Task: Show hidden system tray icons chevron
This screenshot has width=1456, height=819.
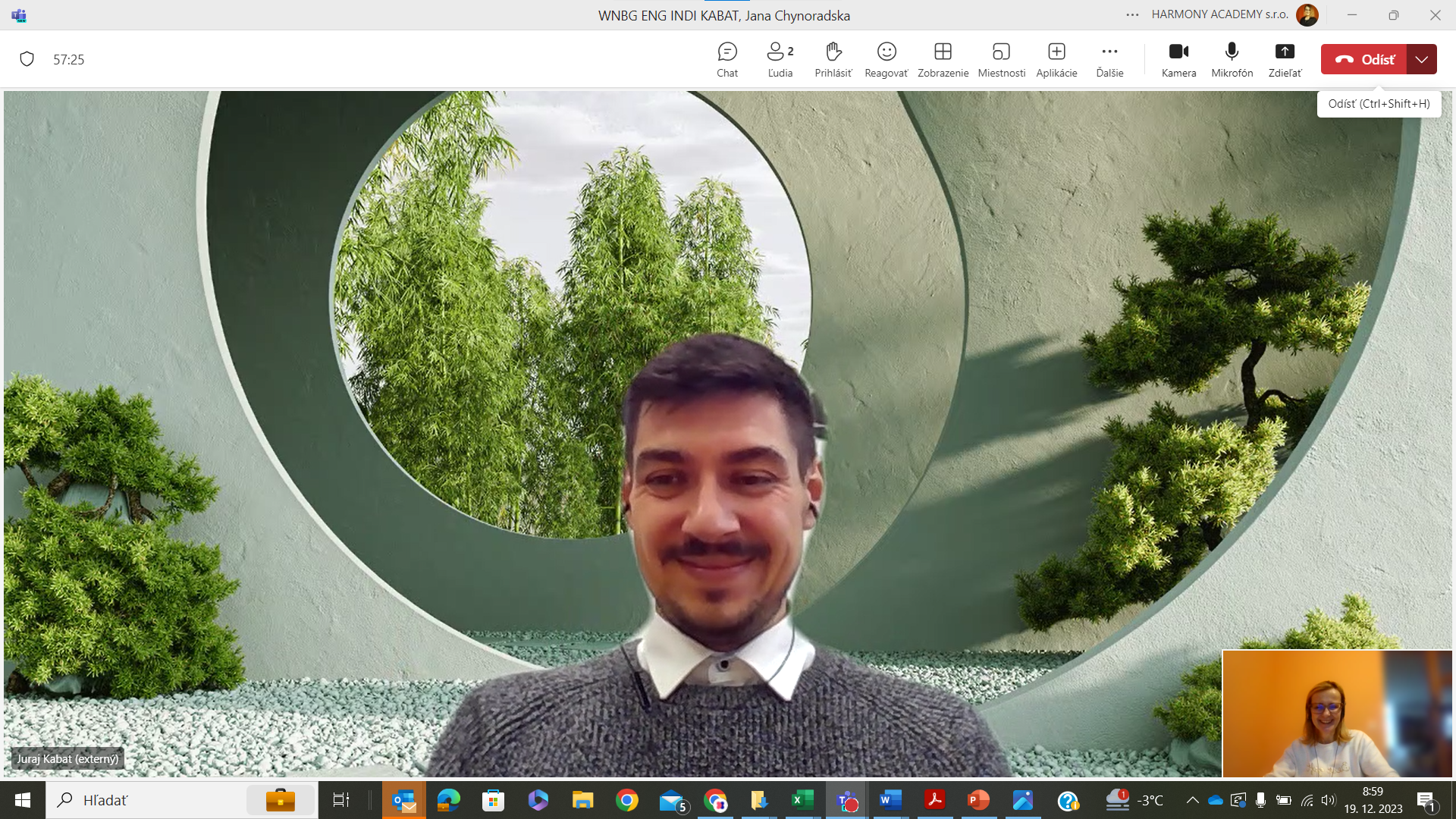Action: click(1192, 800)
